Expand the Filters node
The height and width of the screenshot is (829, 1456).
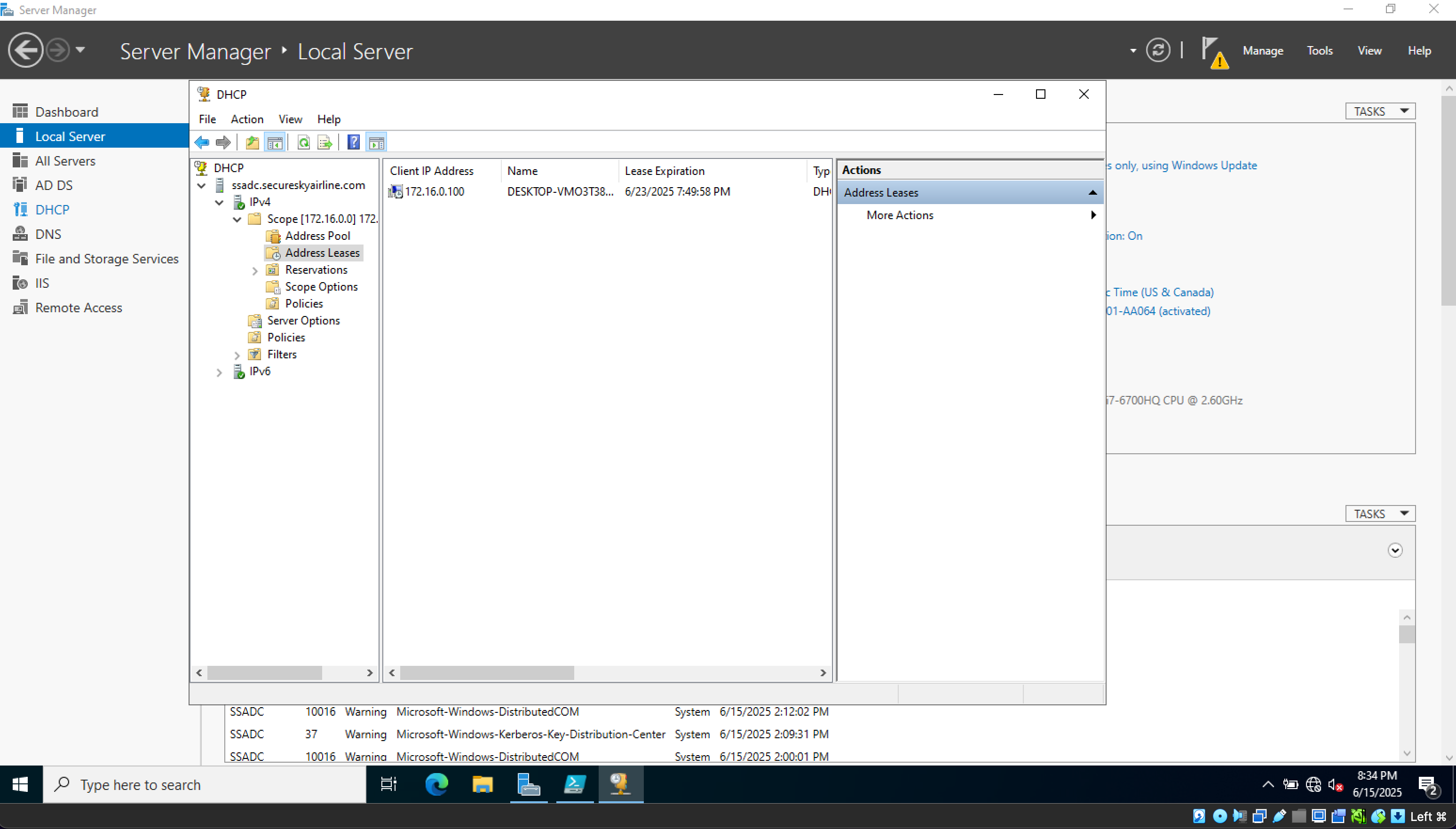coord(237,355)
